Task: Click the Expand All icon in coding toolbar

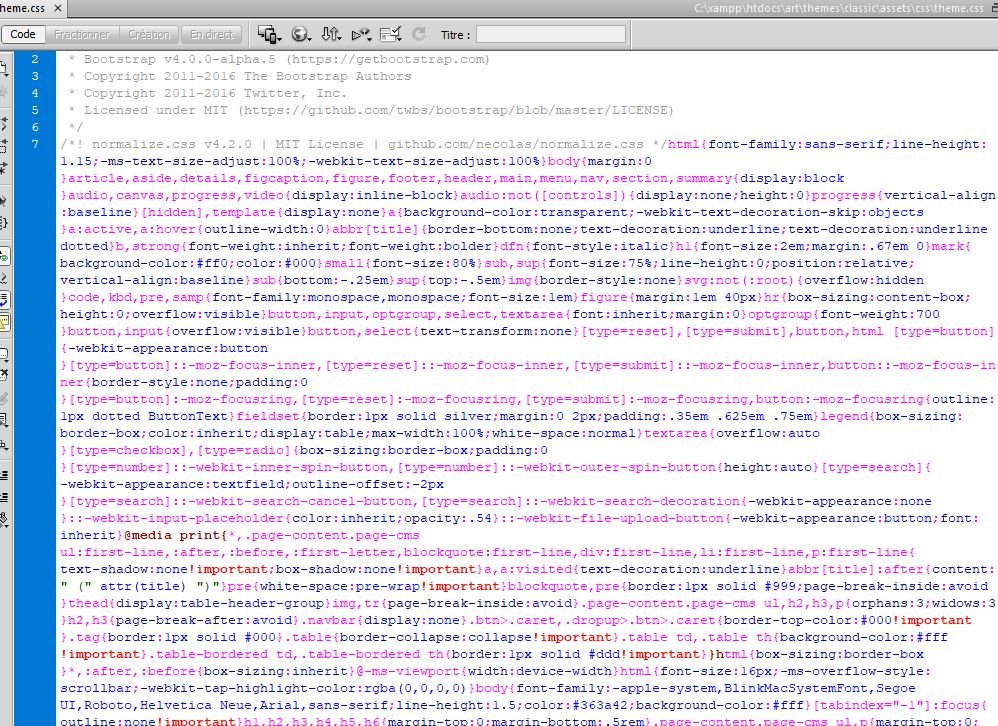Action: pyautogui.click(x=3, y=168)
